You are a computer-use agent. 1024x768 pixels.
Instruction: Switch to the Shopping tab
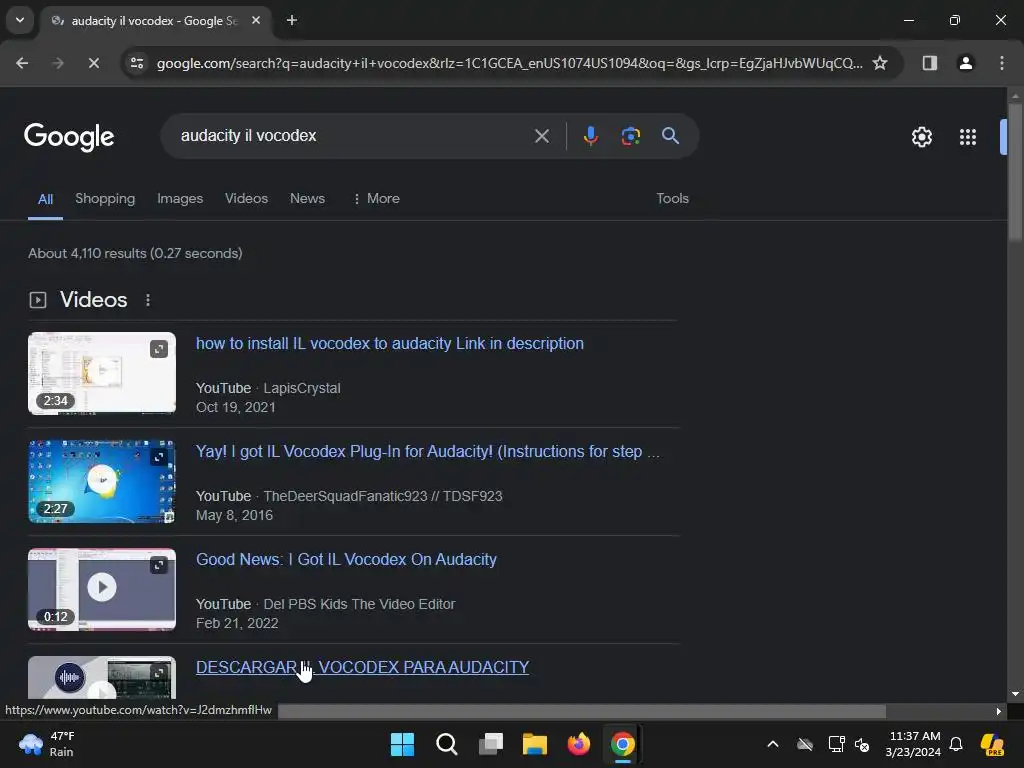pyautogui.click(x=105, y=199)
